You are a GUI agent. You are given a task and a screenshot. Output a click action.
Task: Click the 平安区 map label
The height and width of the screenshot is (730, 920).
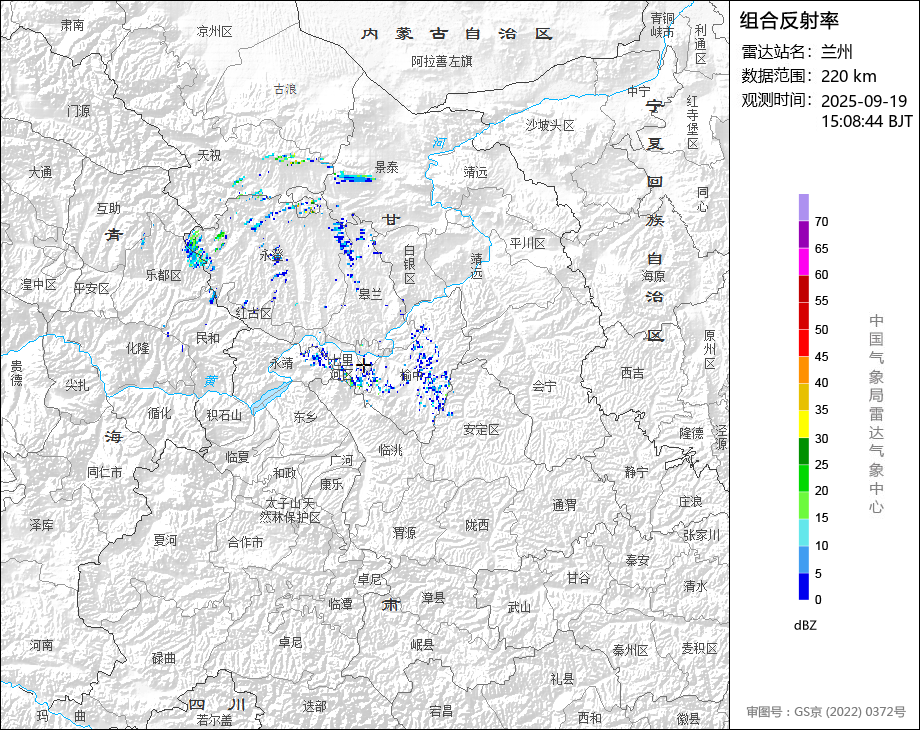(92, 288)
